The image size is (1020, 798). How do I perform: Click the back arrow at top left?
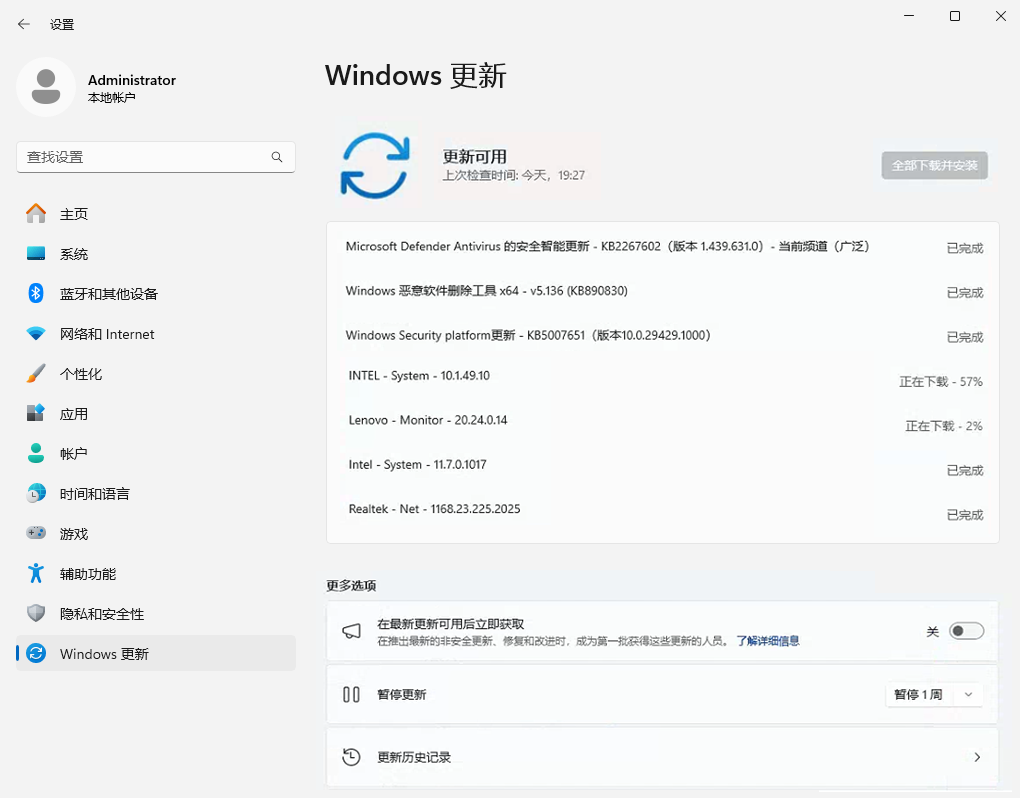[x=22, y=23]
